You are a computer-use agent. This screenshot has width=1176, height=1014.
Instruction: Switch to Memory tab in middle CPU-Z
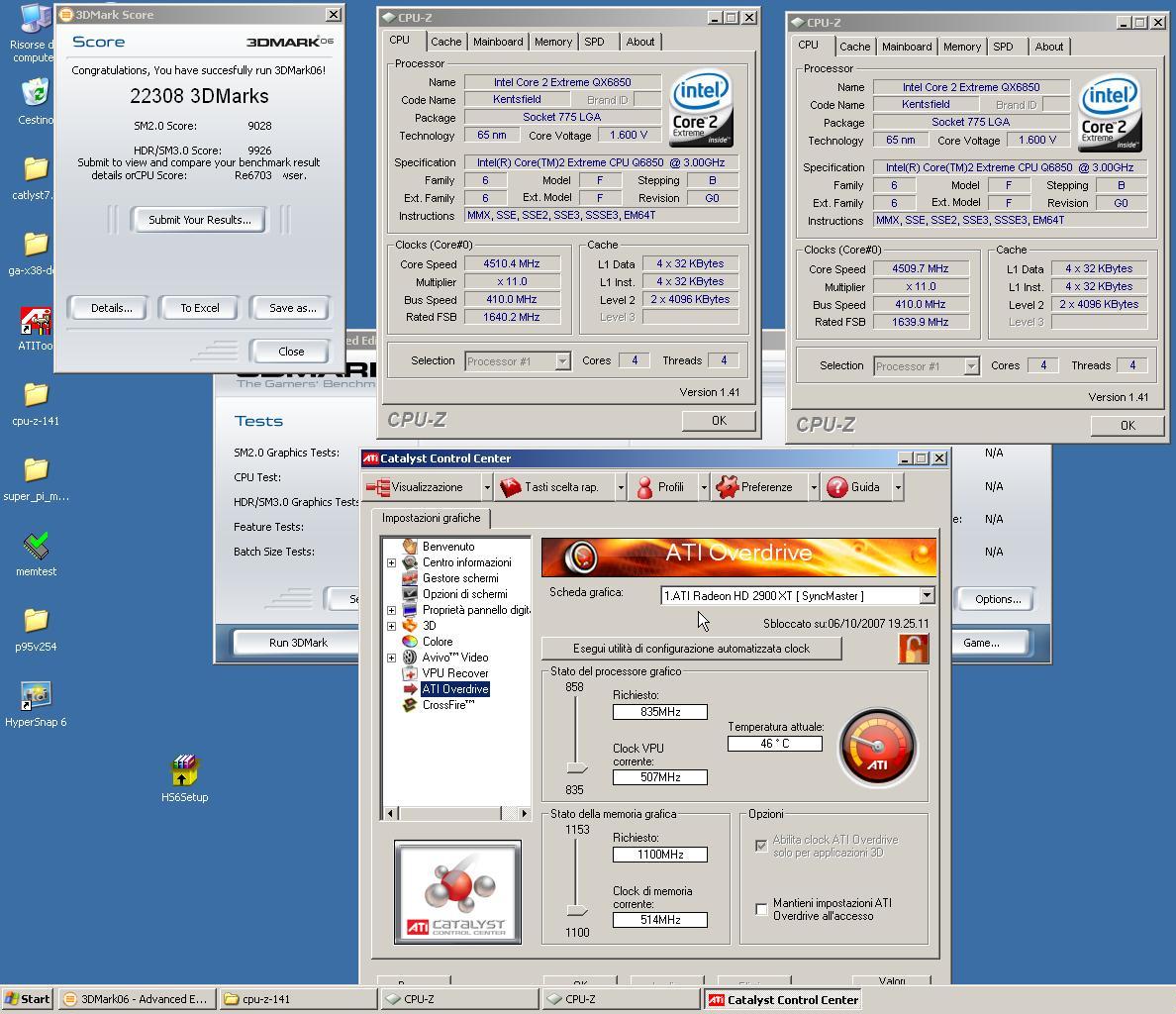[553, 42]
